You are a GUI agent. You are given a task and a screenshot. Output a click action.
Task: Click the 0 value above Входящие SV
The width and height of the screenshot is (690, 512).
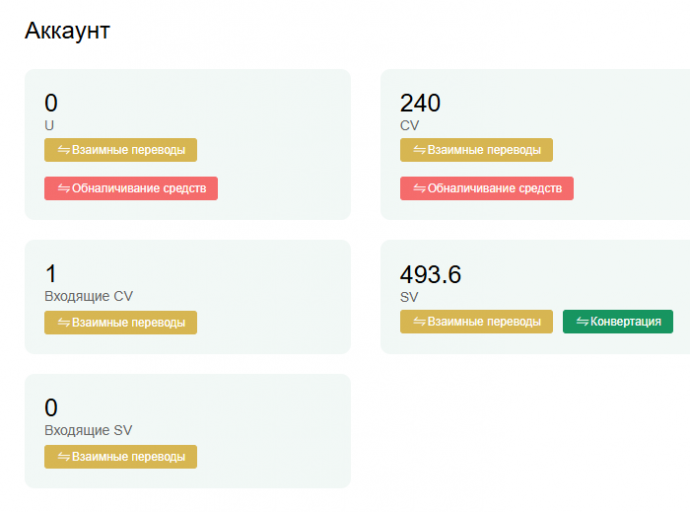pyautogui.click(x=51, y=408)
